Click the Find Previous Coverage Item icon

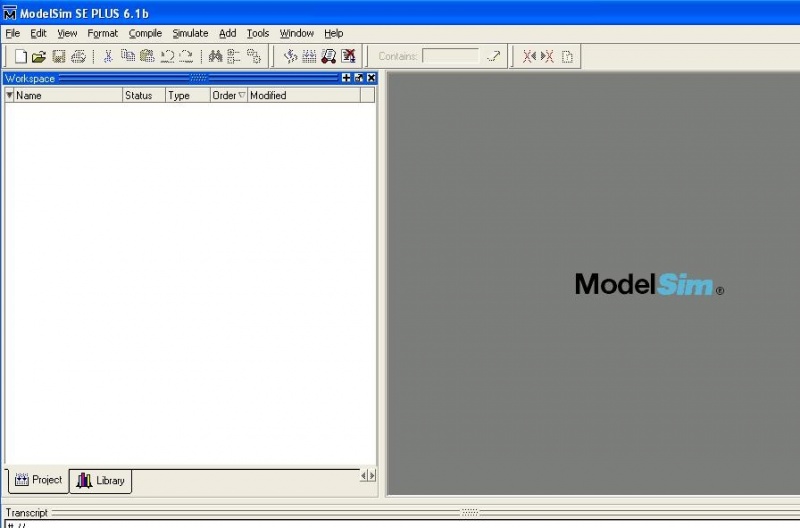529,57
